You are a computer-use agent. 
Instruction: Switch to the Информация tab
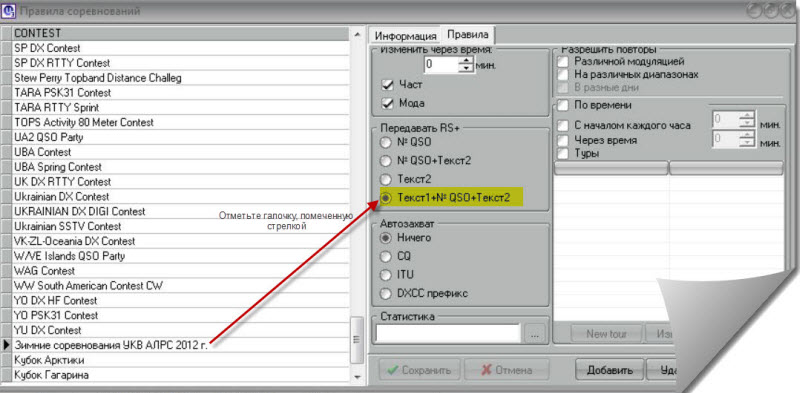pyautogui.click(x=405, y=36)
